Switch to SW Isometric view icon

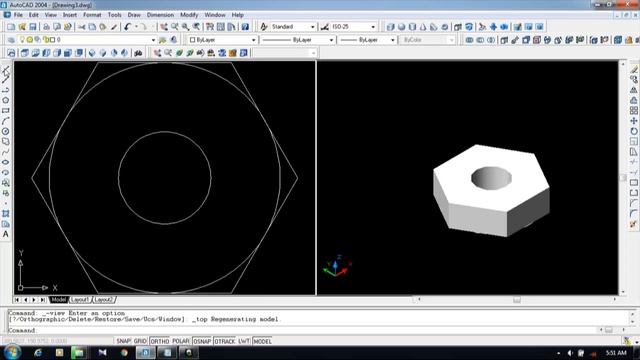[92, 53]
